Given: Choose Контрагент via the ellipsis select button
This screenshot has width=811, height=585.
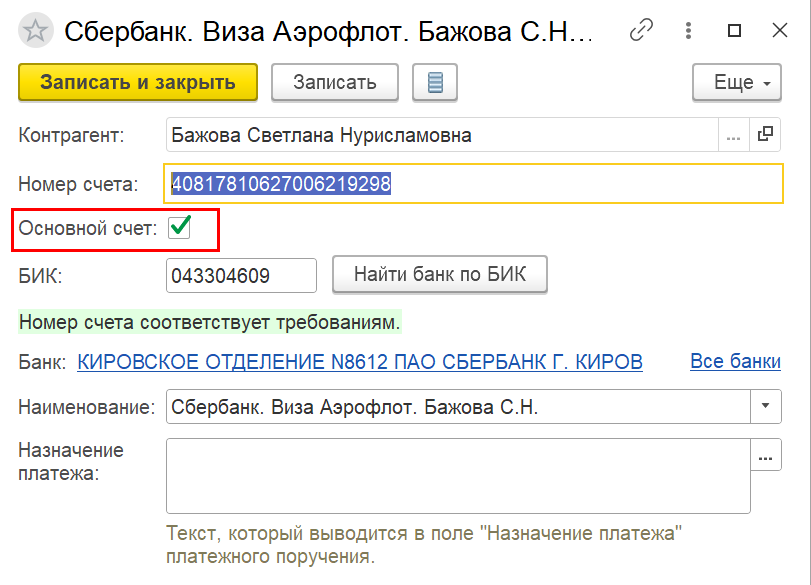Looking at the screenshot, I should [x=733, y=135].
